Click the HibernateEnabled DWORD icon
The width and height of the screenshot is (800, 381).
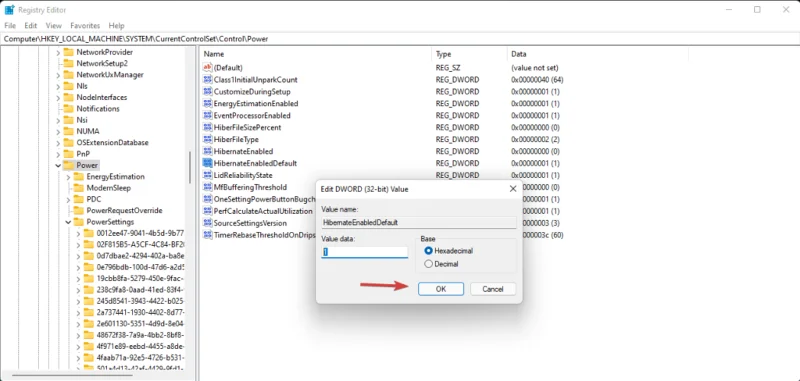tap(207, 151)
